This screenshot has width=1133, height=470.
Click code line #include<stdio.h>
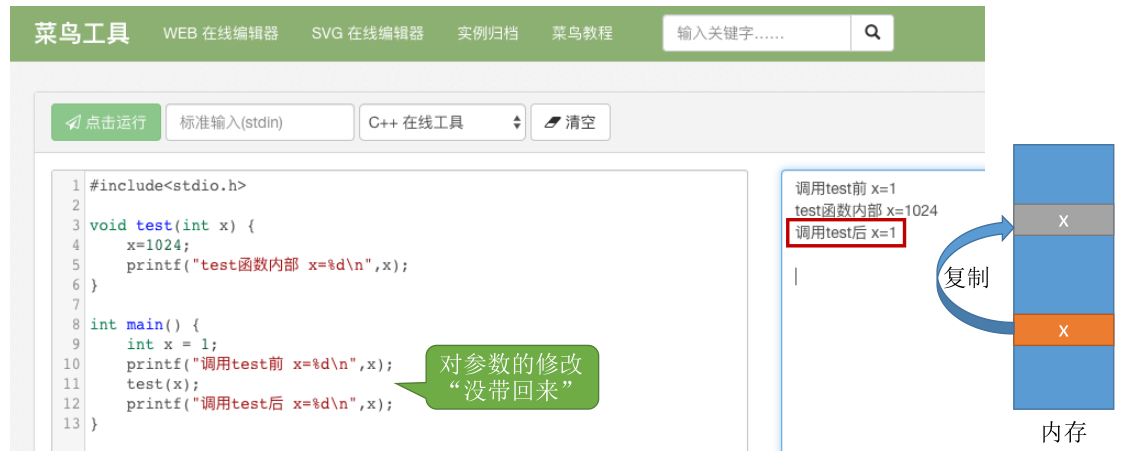point(168,186)
